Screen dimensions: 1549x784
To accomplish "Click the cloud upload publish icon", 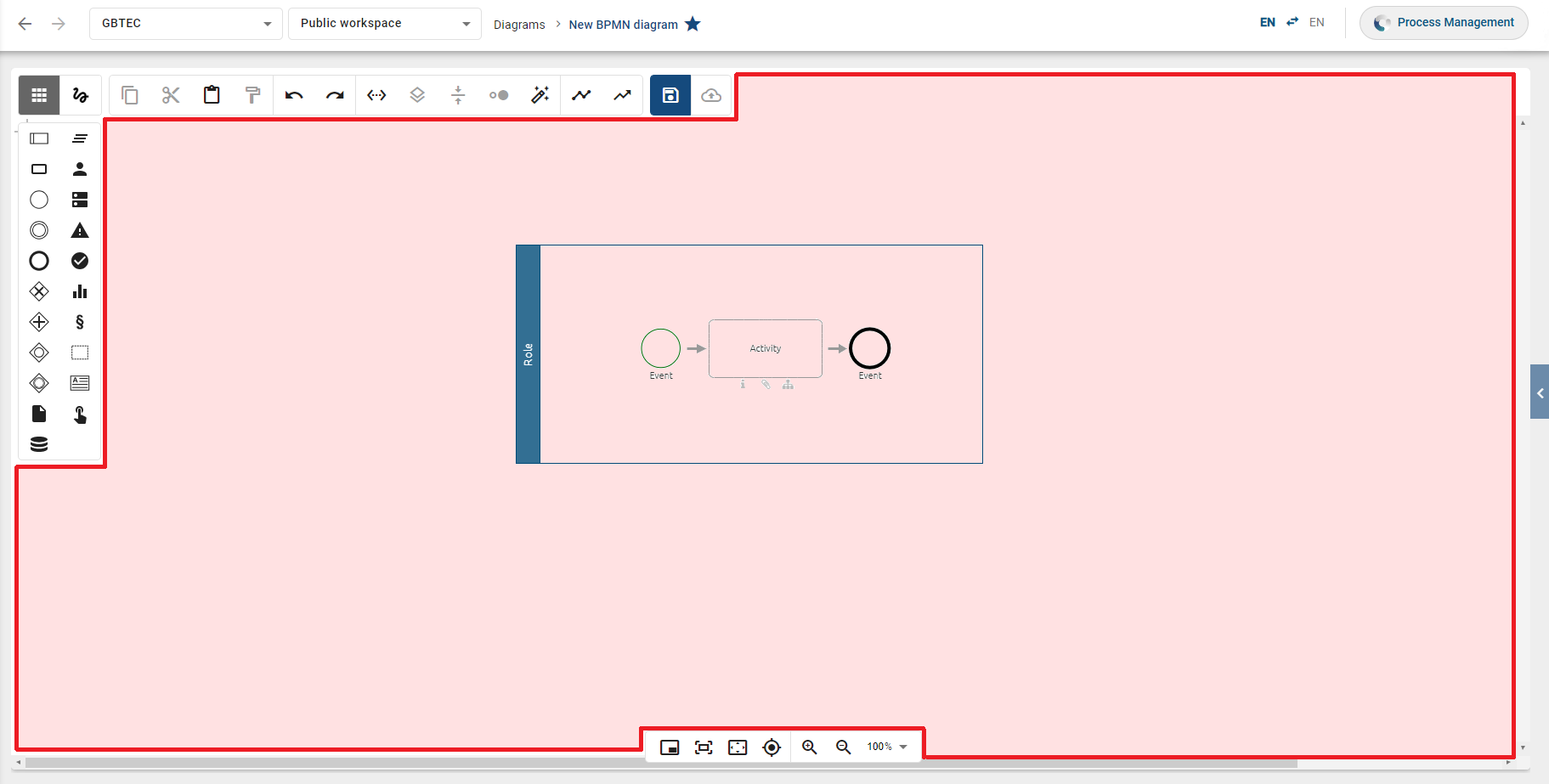I will (711, 95).
